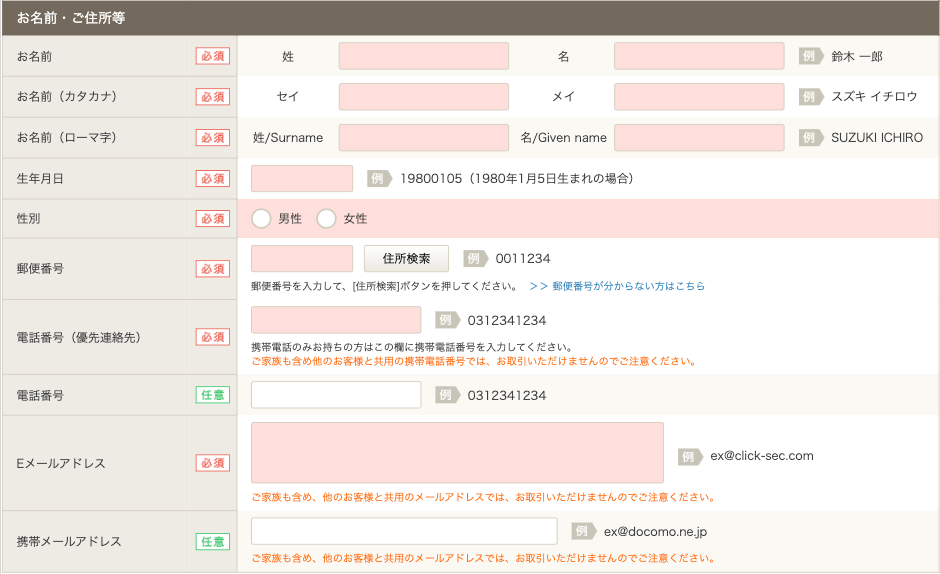Click the 例 icon beside 0011234
This screenshot has height=574, width=940.
tap(475, 259)
